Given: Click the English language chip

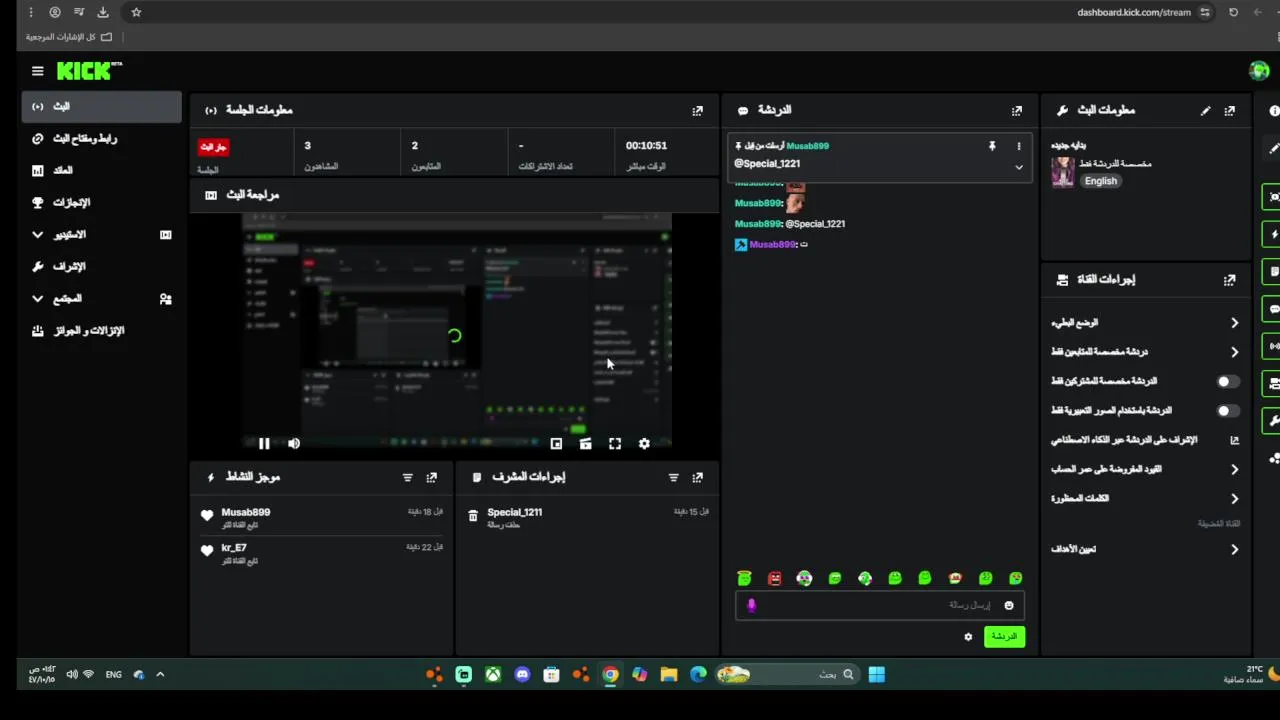Looking at the screenshot, I should pos(1100,181).
